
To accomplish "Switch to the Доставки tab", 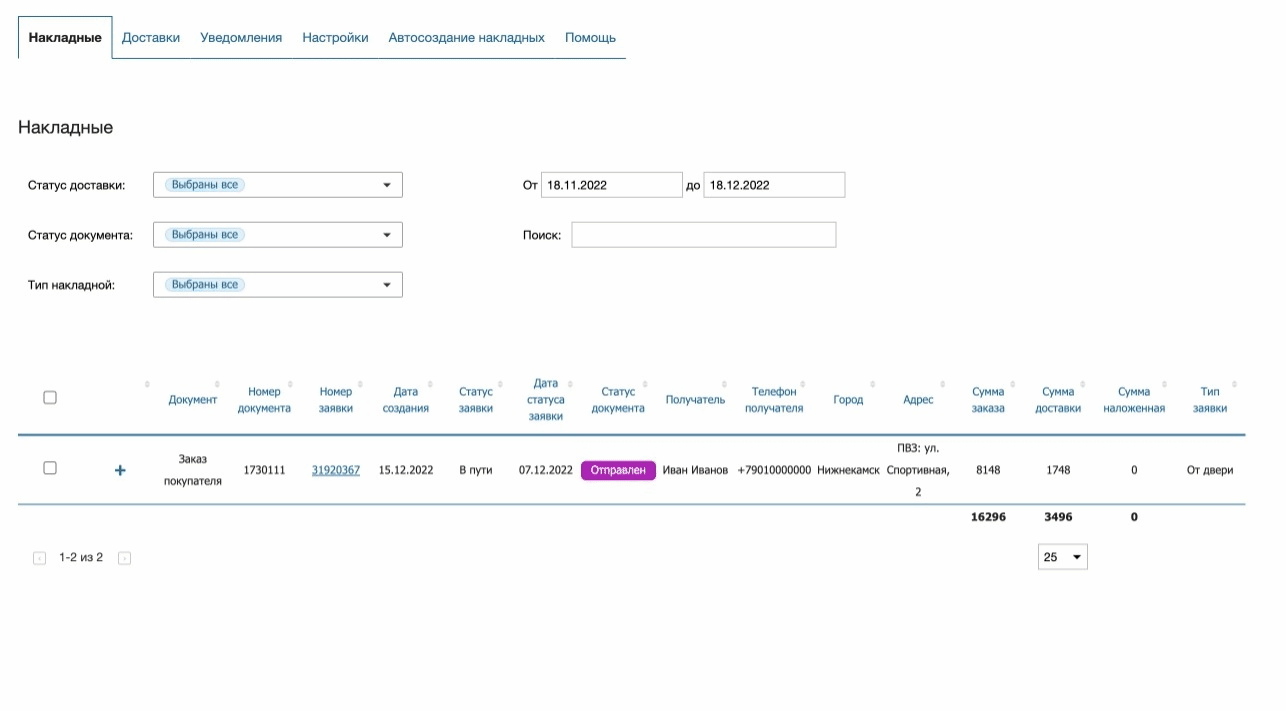I will click(x=151, y=38).
